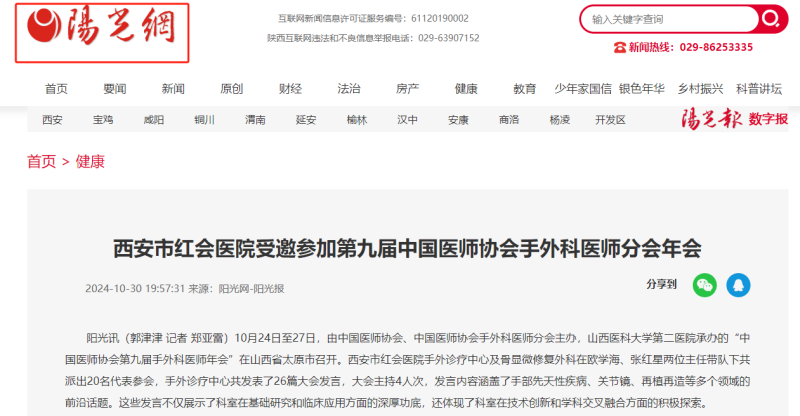
Task: Share article via QQ icon
Action: 738,285
